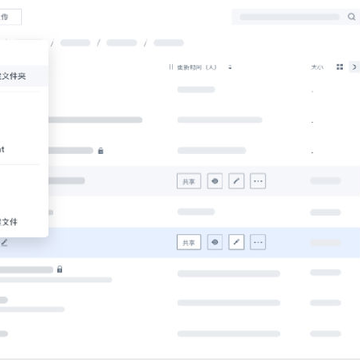Click the button ending in 作

(10, 17)
